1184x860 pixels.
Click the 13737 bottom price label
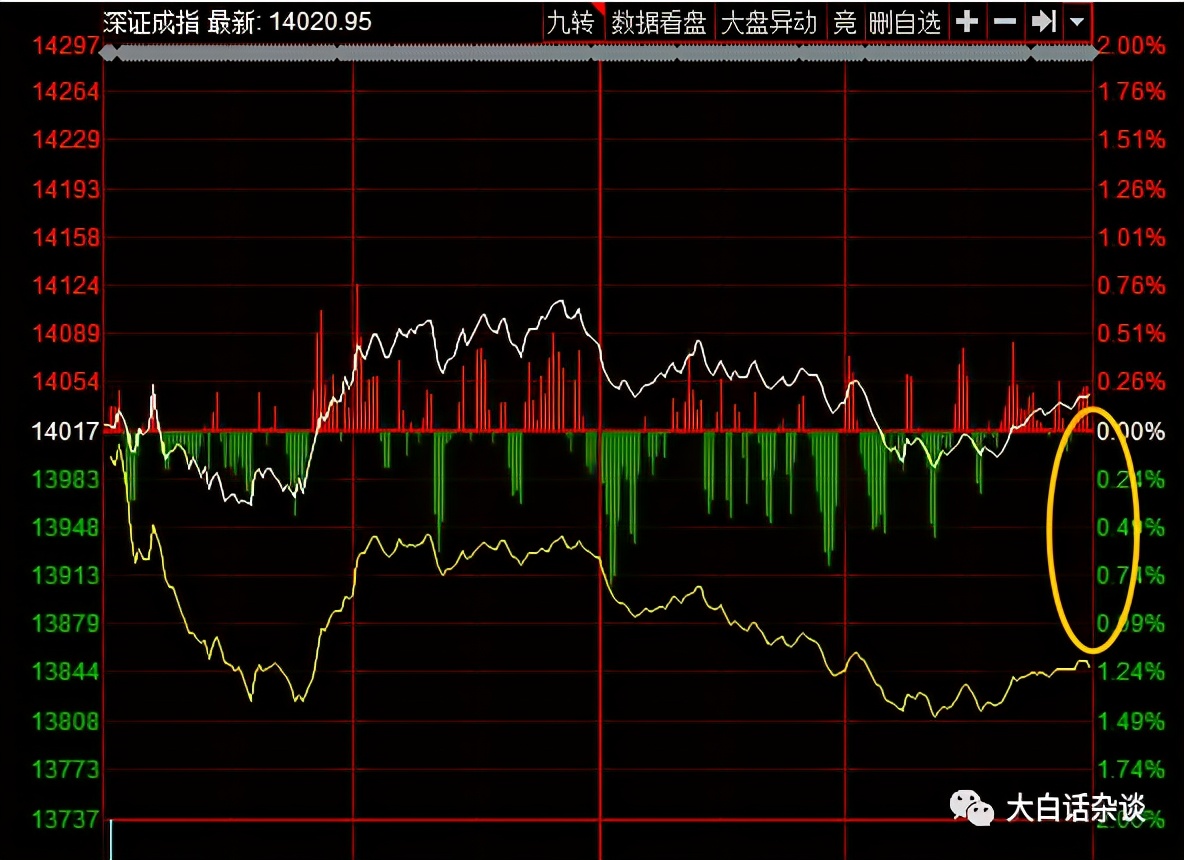66,818
